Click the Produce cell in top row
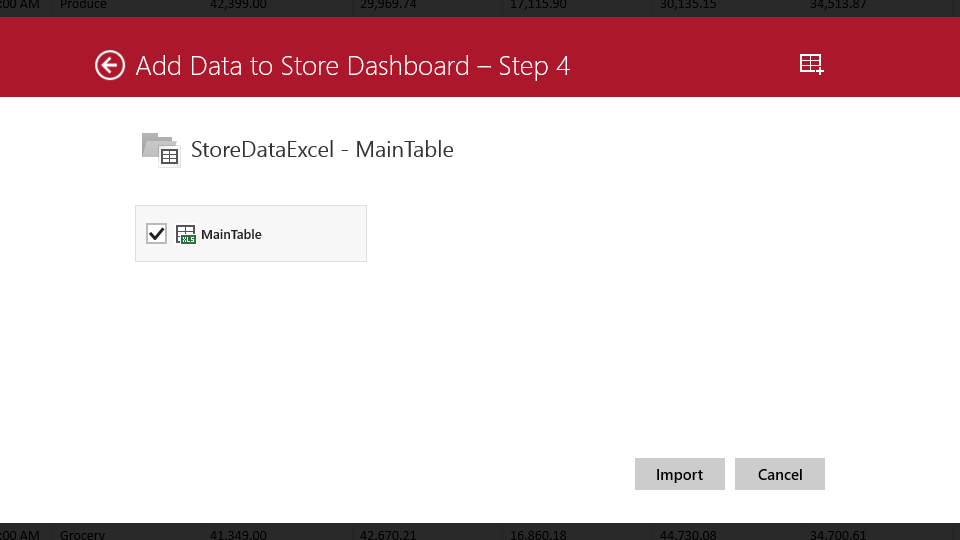The height and width of the screenshot is (540, 960). click(x=83, y=5)
